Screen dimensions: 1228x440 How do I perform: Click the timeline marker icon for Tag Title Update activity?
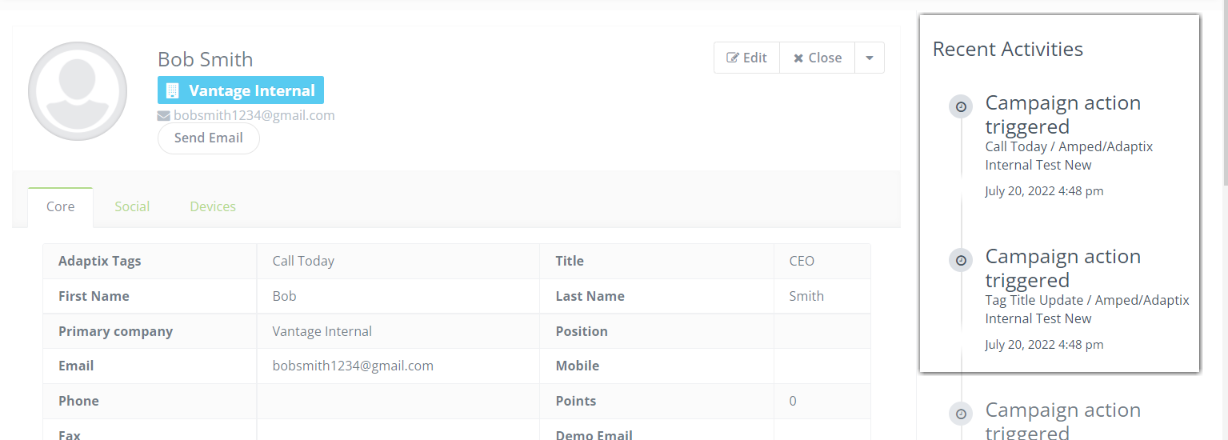961,260
